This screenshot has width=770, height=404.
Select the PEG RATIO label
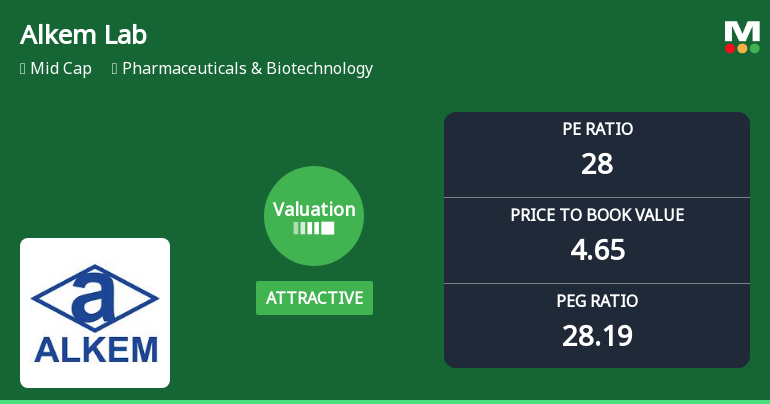click(597, 301)
